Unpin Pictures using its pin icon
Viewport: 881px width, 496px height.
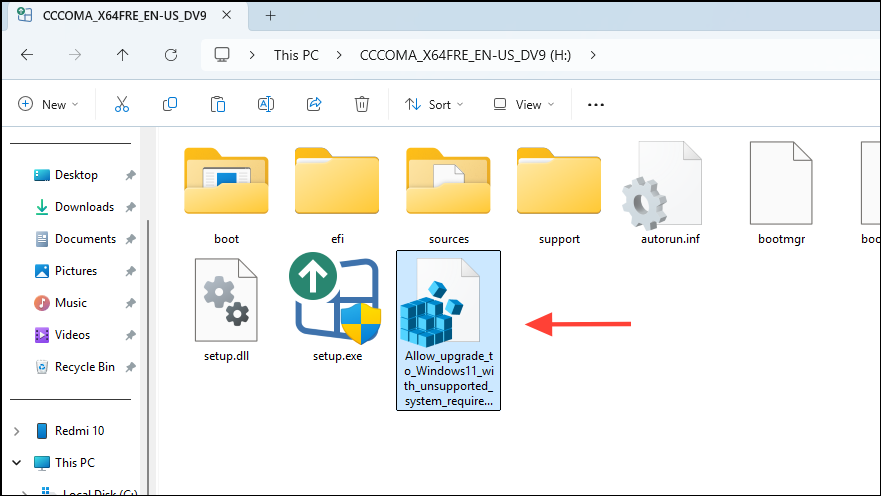click(x=130, y=271)
